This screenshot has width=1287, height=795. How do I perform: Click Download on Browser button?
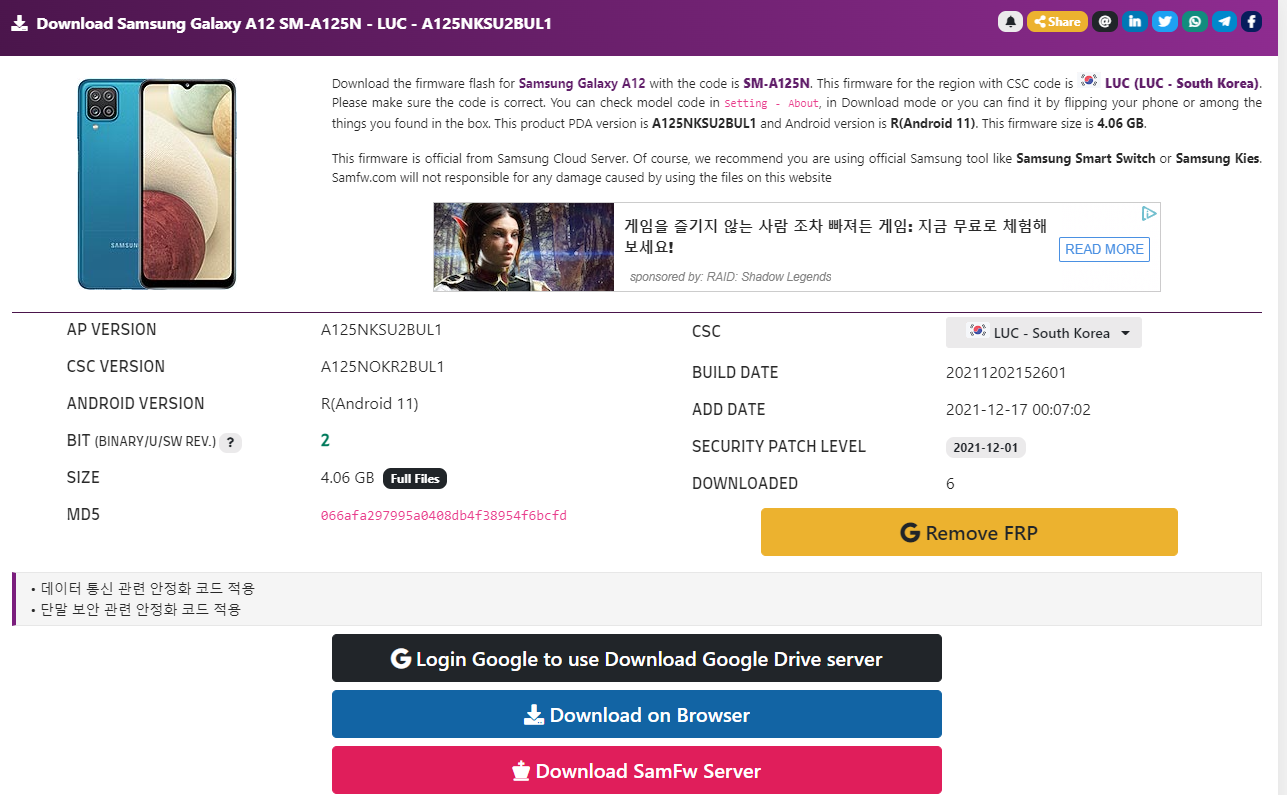(637, 714)
